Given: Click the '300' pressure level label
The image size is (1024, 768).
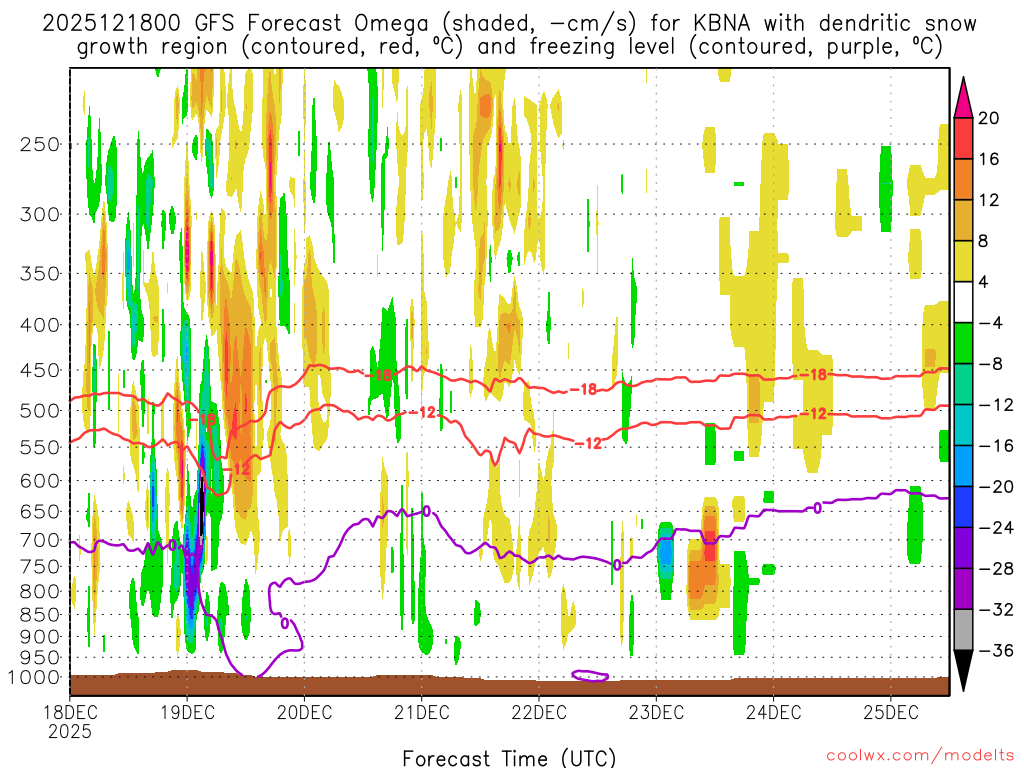Looking at the screenshot, I should coord(40,214).
